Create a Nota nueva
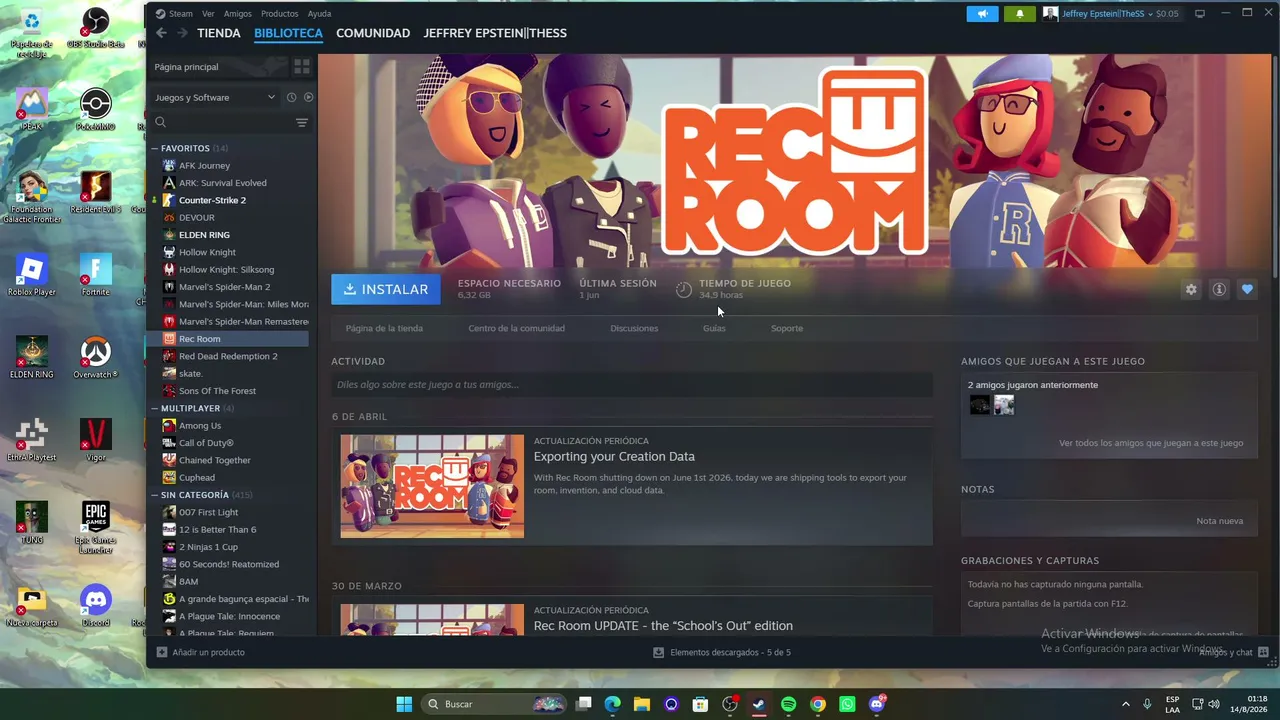Image resolution: width=1280 pixels, height=720 pixels. [1220, 521]
